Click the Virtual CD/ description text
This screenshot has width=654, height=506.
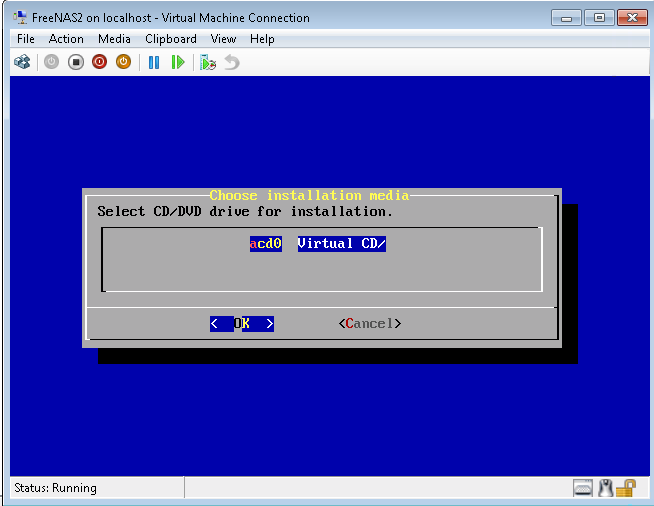coord(342,244)
